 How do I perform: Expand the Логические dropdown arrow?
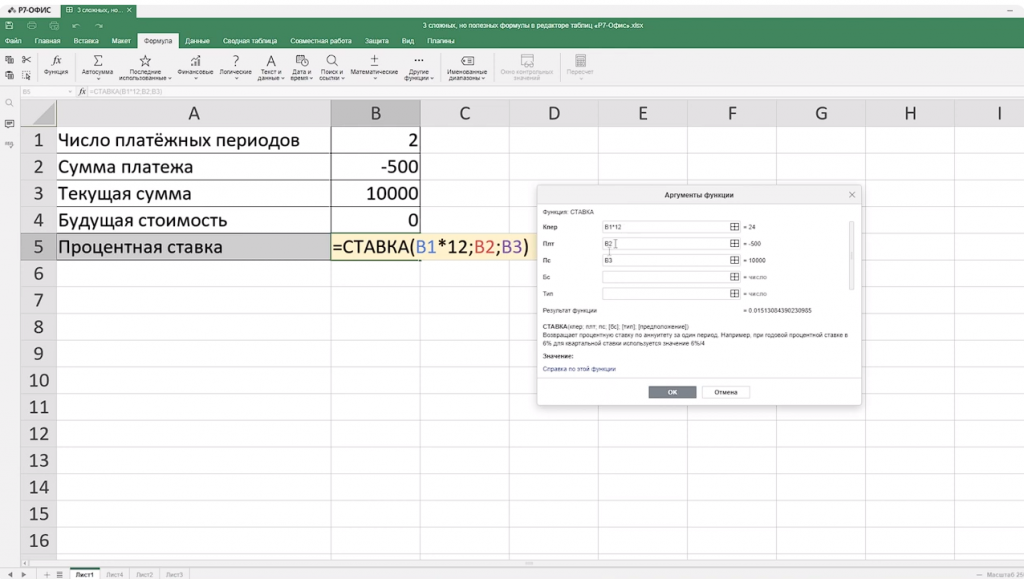pos(236,78)
